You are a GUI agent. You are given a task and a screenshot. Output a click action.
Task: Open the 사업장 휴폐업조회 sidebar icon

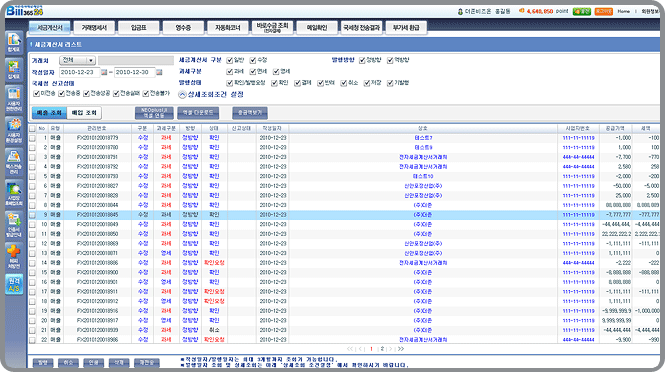[14, 193]
